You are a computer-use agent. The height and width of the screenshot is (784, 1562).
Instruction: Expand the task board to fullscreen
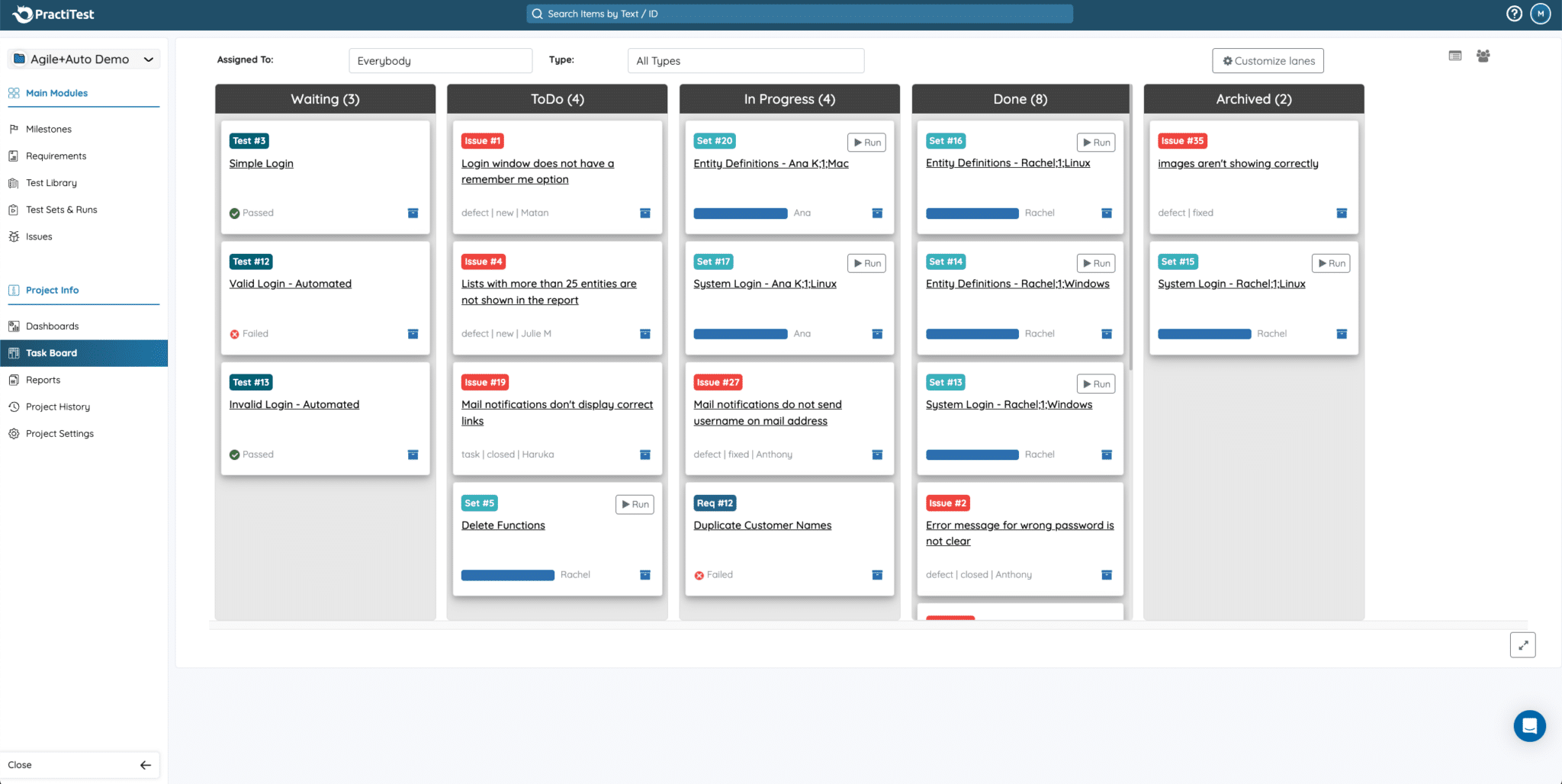[x=1523, y=644]
